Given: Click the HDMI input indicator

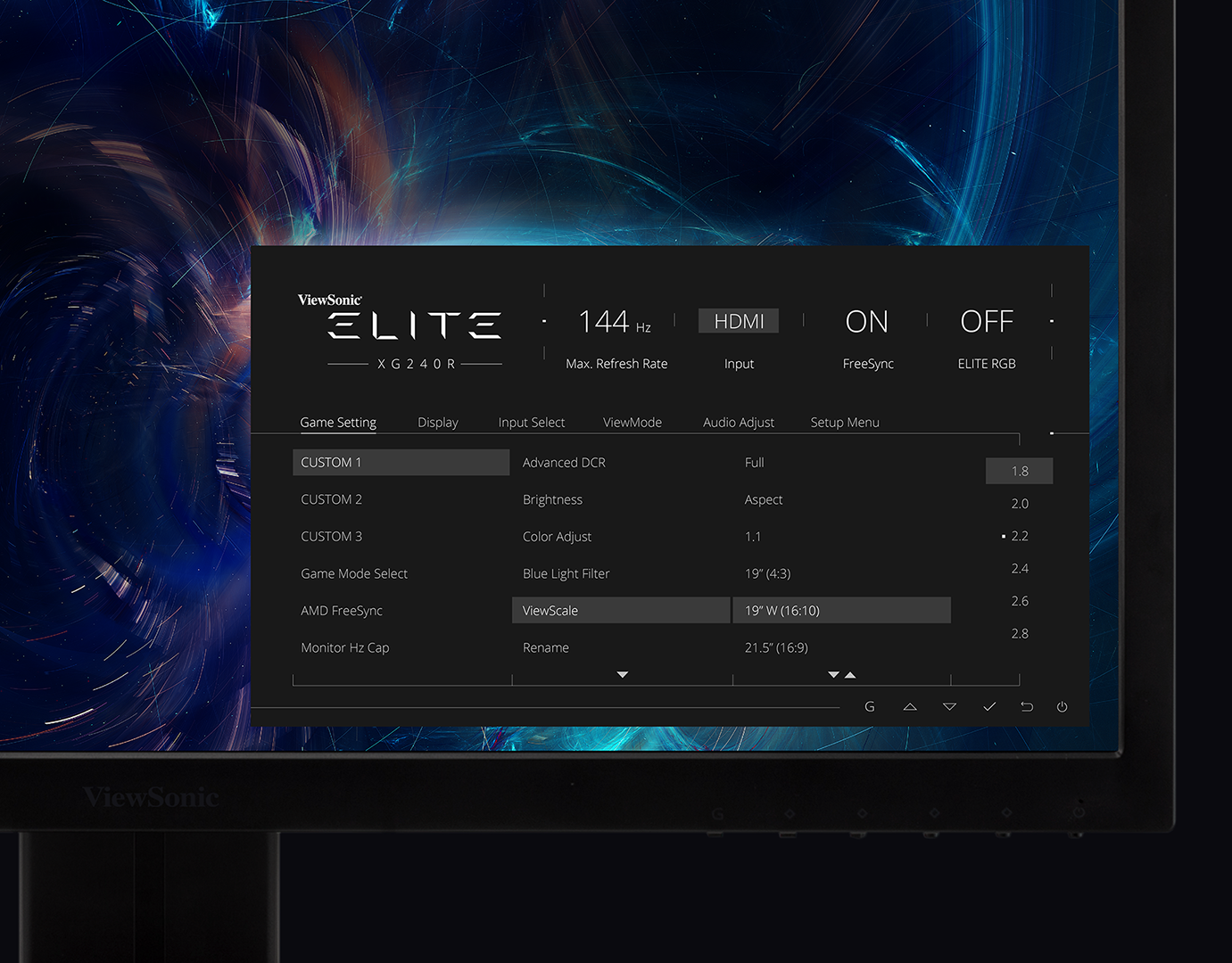Looking at the screenshot, I should [x=739, y=321].
